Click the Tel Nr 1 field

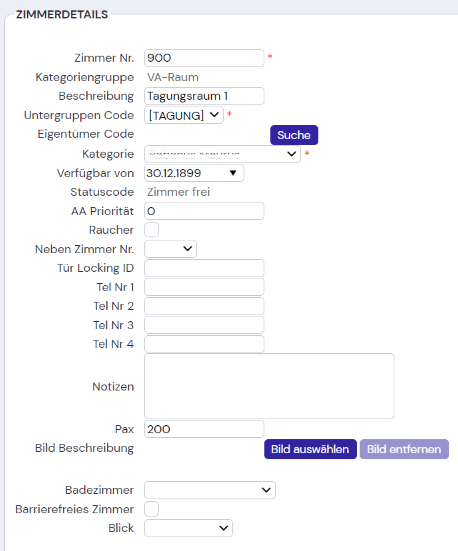[204, 287]
